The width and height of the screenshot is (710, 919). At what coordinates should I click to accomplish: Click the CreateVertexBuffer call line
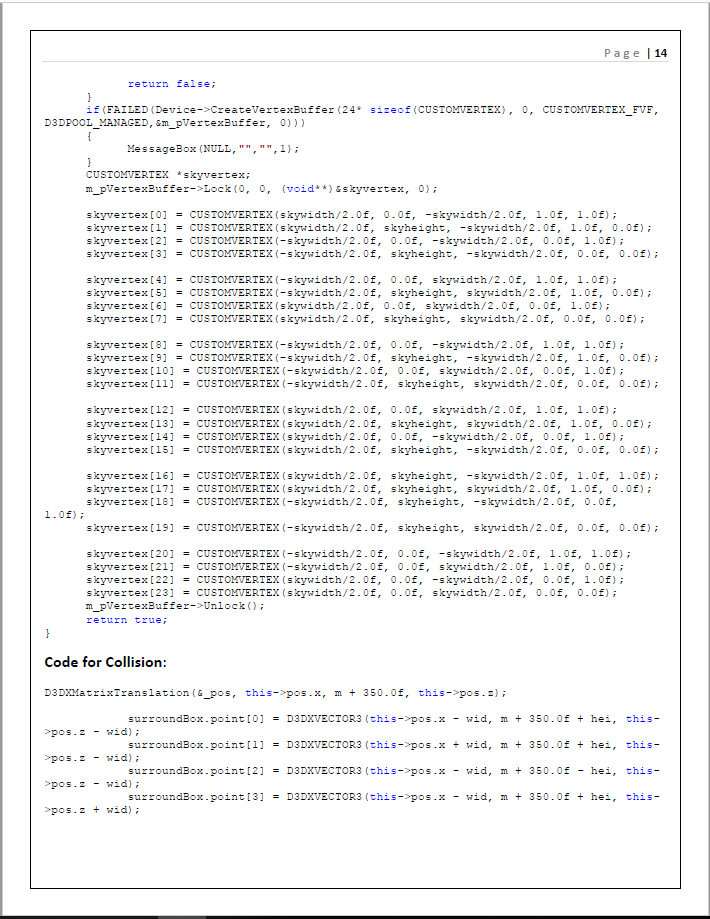coord(372,110)
